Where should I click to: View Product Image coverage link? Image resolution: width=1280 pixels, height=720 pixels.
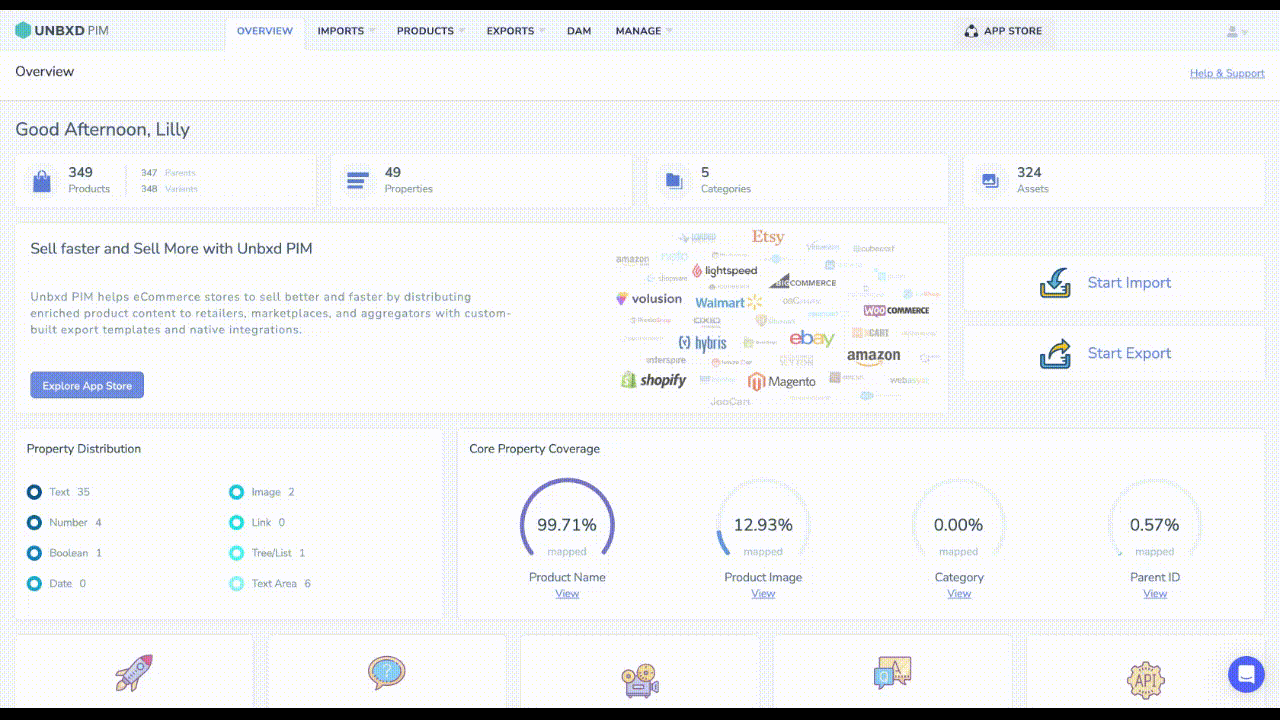(x=763, y=594)
